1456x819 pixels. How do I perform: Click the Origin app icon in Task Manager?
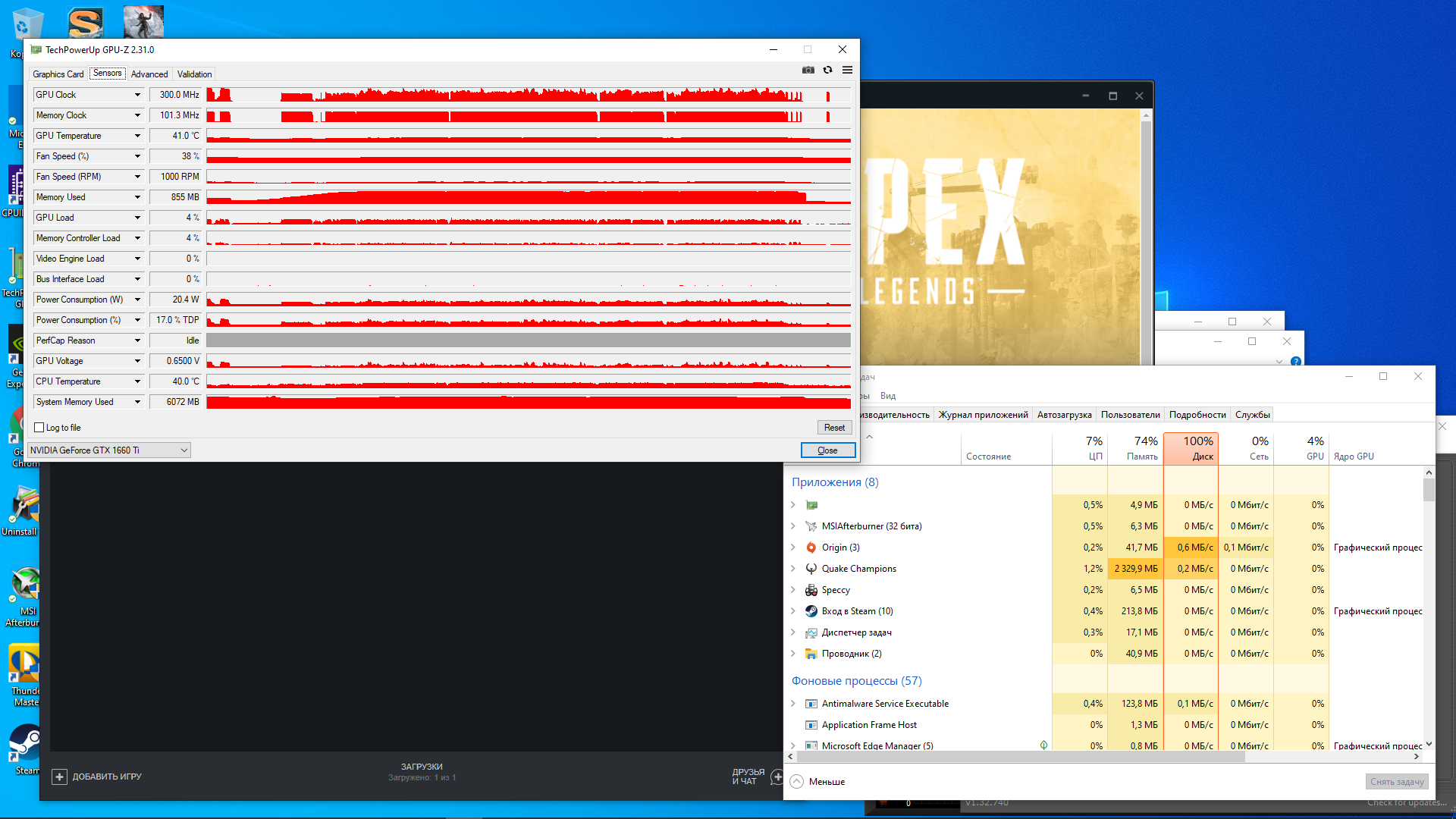pos(811,548)
